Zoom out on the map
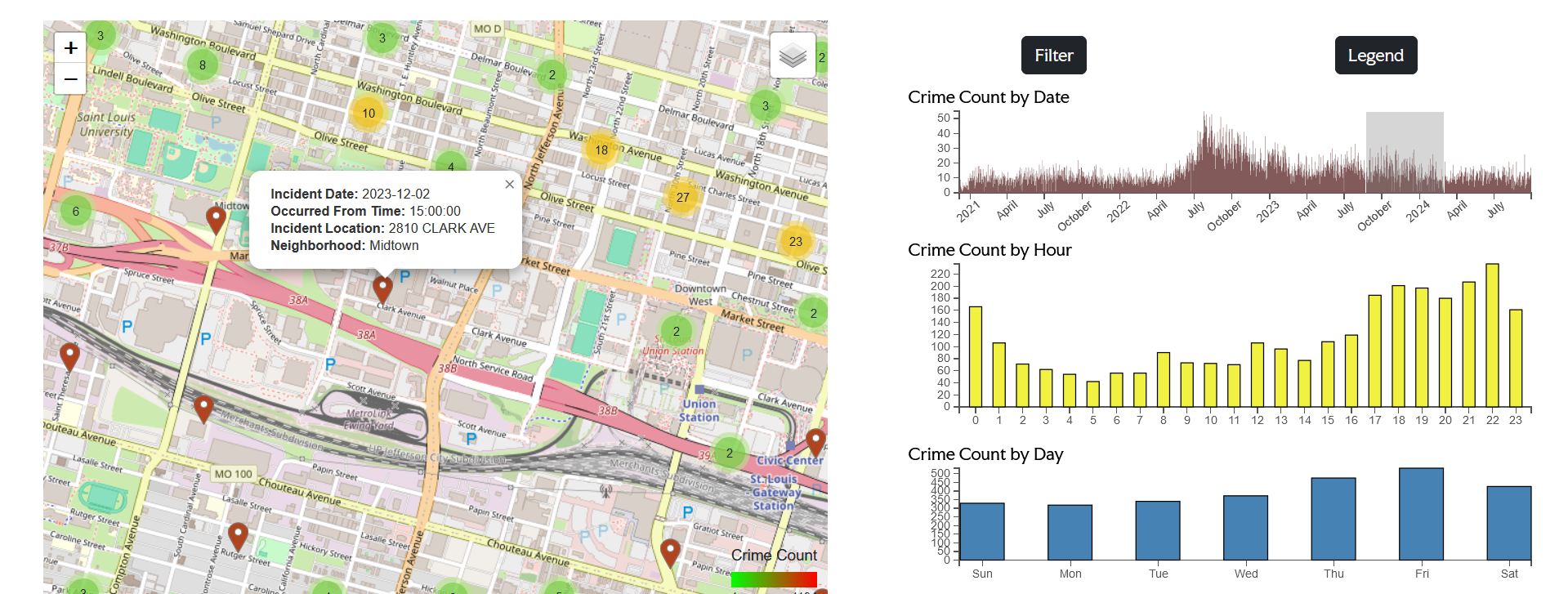This screenshot has height=594, width=1568. coord(70,79)
